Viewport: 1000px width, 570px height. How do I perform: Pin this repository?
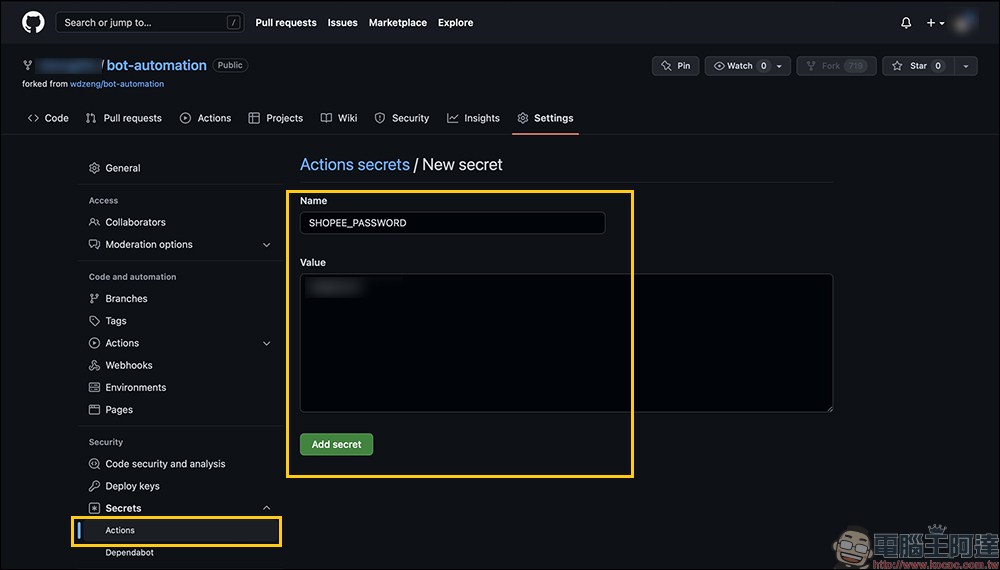coord(676,66)
